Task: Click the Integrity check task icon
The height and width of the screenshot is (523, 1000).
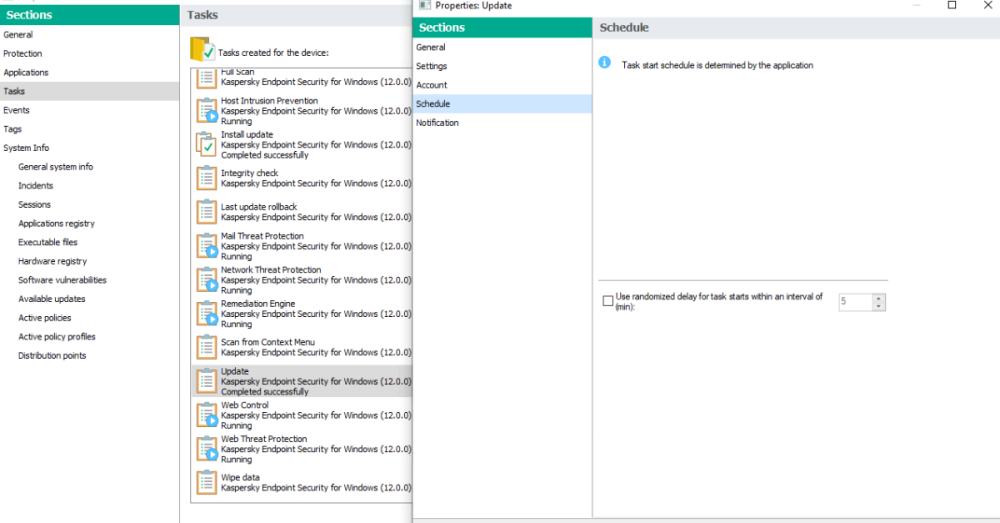Action: 206,178
